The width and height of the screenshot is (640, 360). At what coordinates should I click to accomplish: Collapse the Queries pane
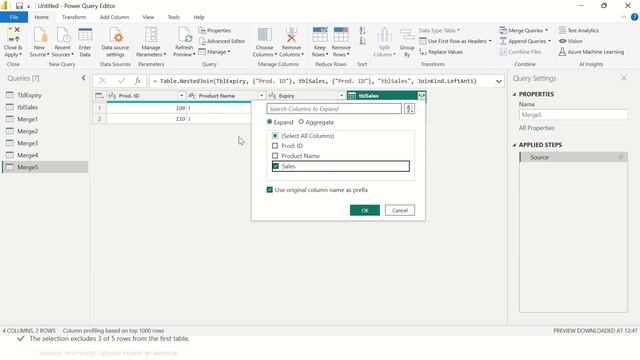click(83, 78)
